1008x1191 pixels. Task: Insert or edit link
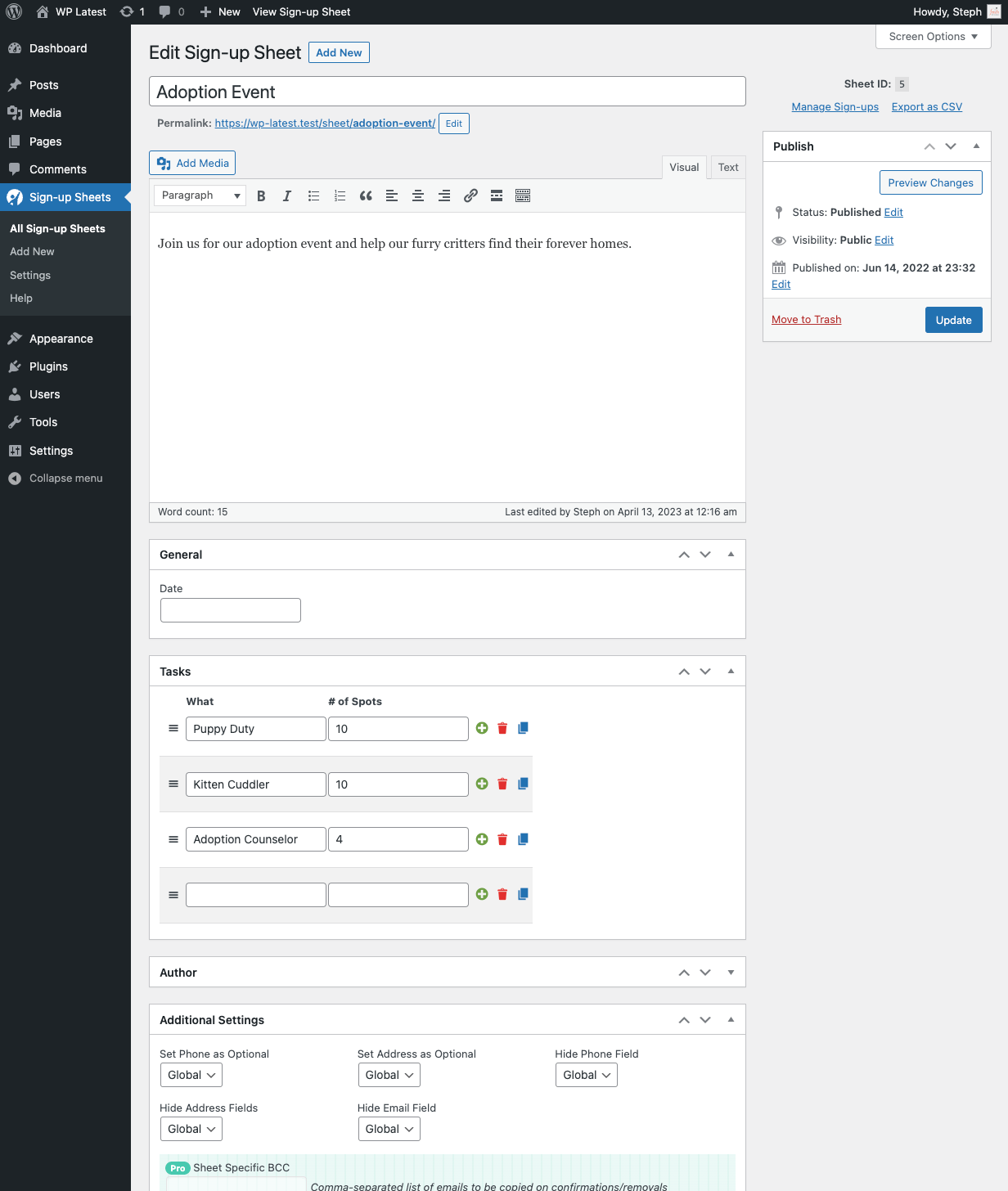[x=470, y=196]
